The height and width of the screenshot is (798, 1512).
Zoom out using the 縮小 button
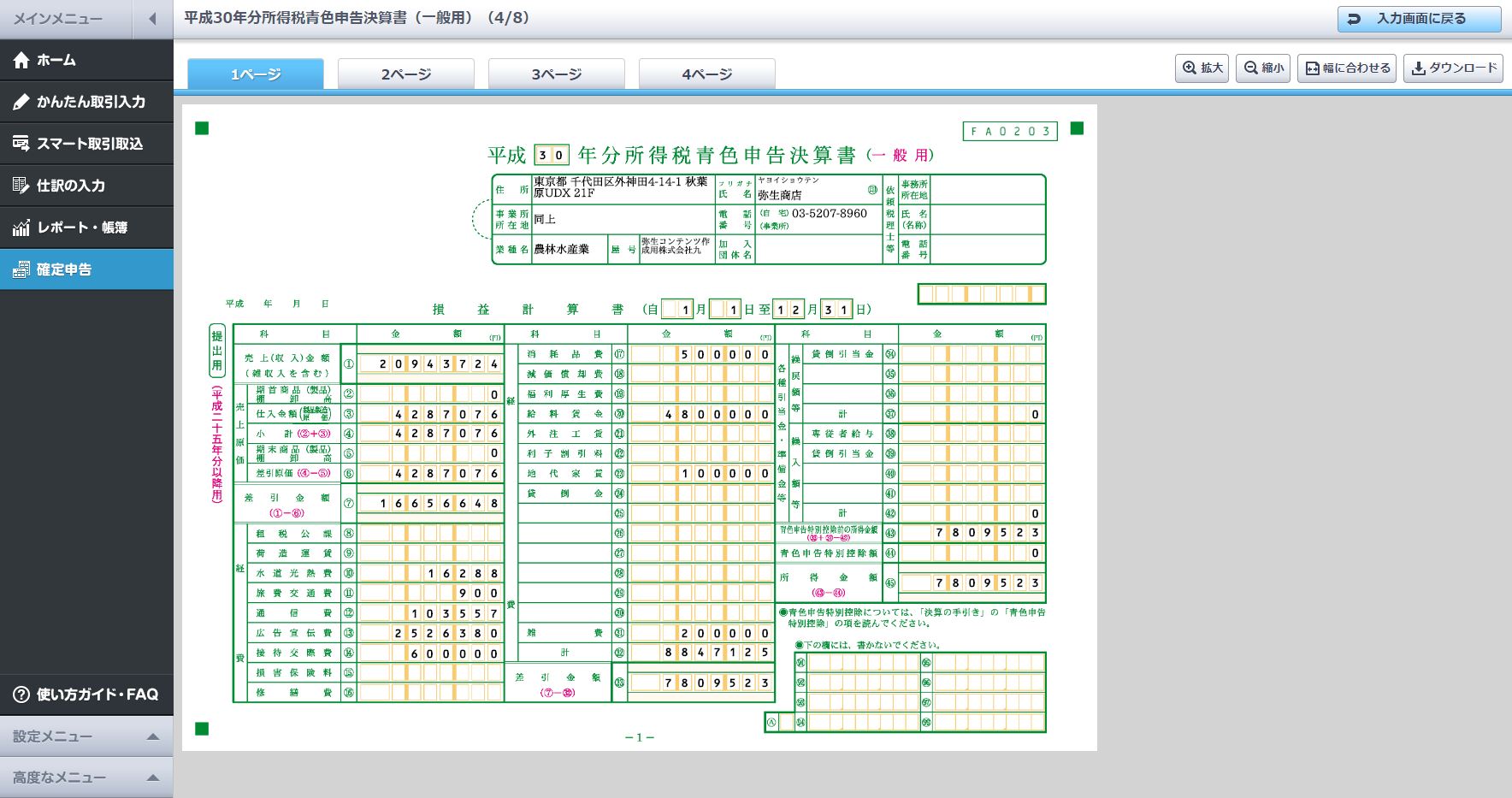[1263, 68]
